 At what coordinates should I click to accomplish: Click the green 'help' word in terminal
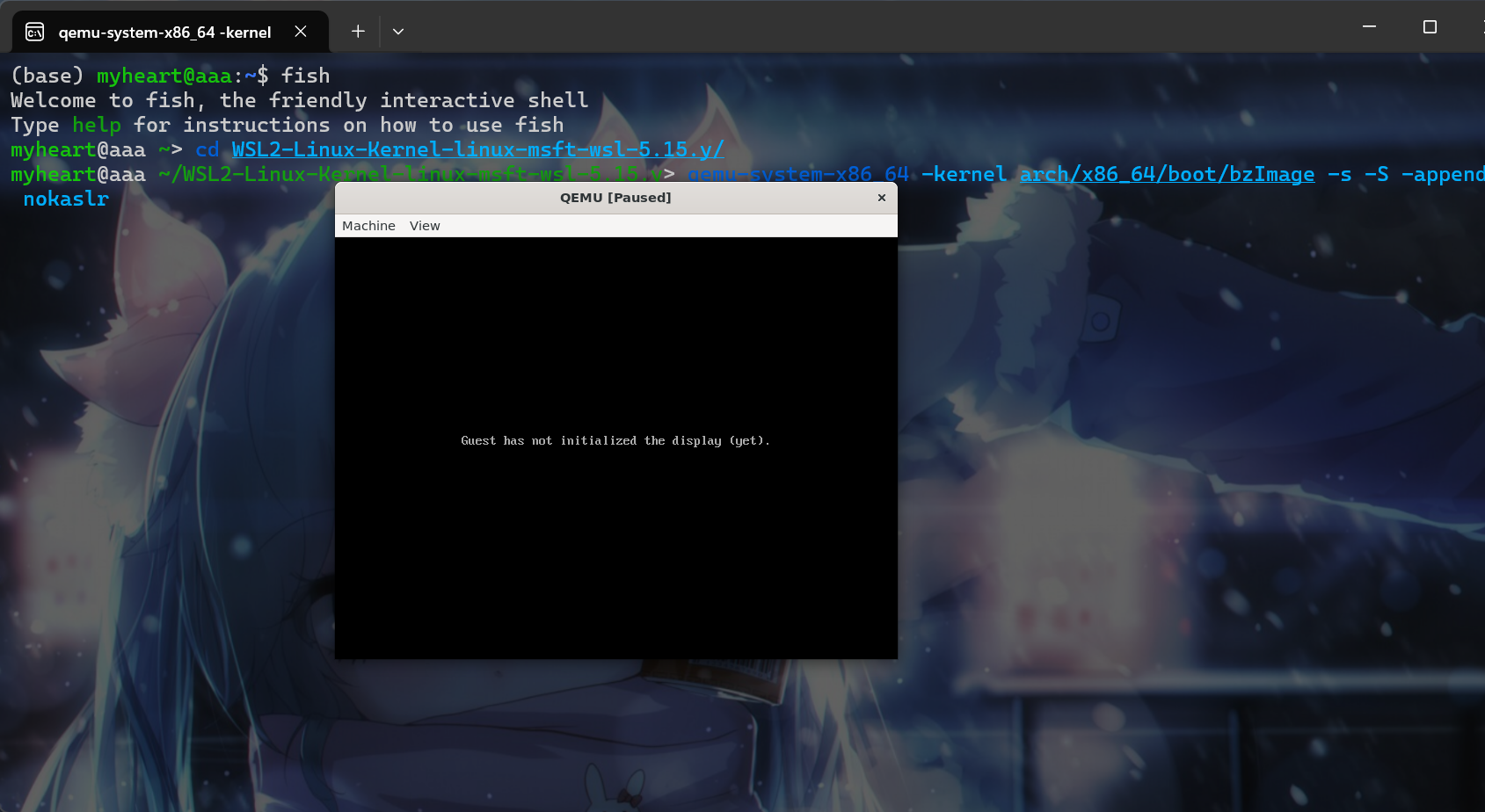click(97, 126)
